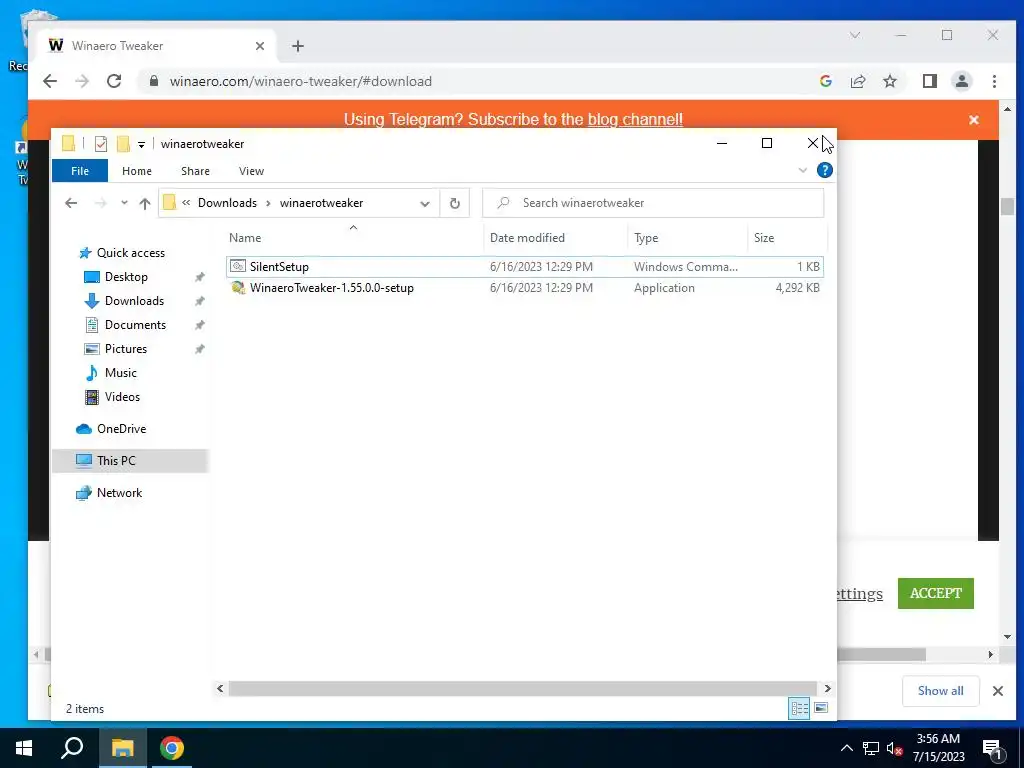The height and width of the screenshot is (768, 1024).
Task: Open Windows Start menu
Action: [x=24, y=748]
